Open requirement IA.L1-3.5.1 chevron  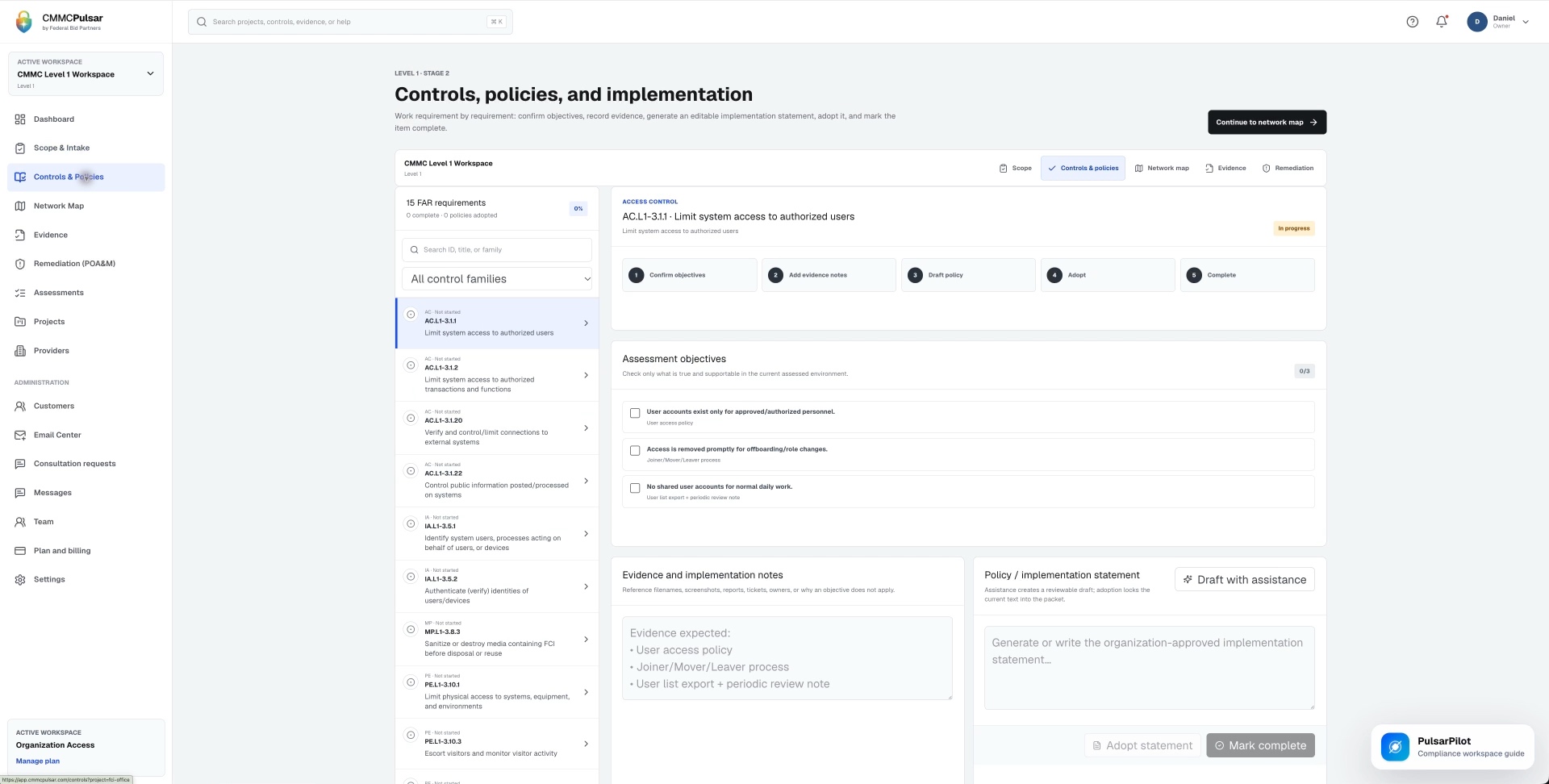[586, 534]
